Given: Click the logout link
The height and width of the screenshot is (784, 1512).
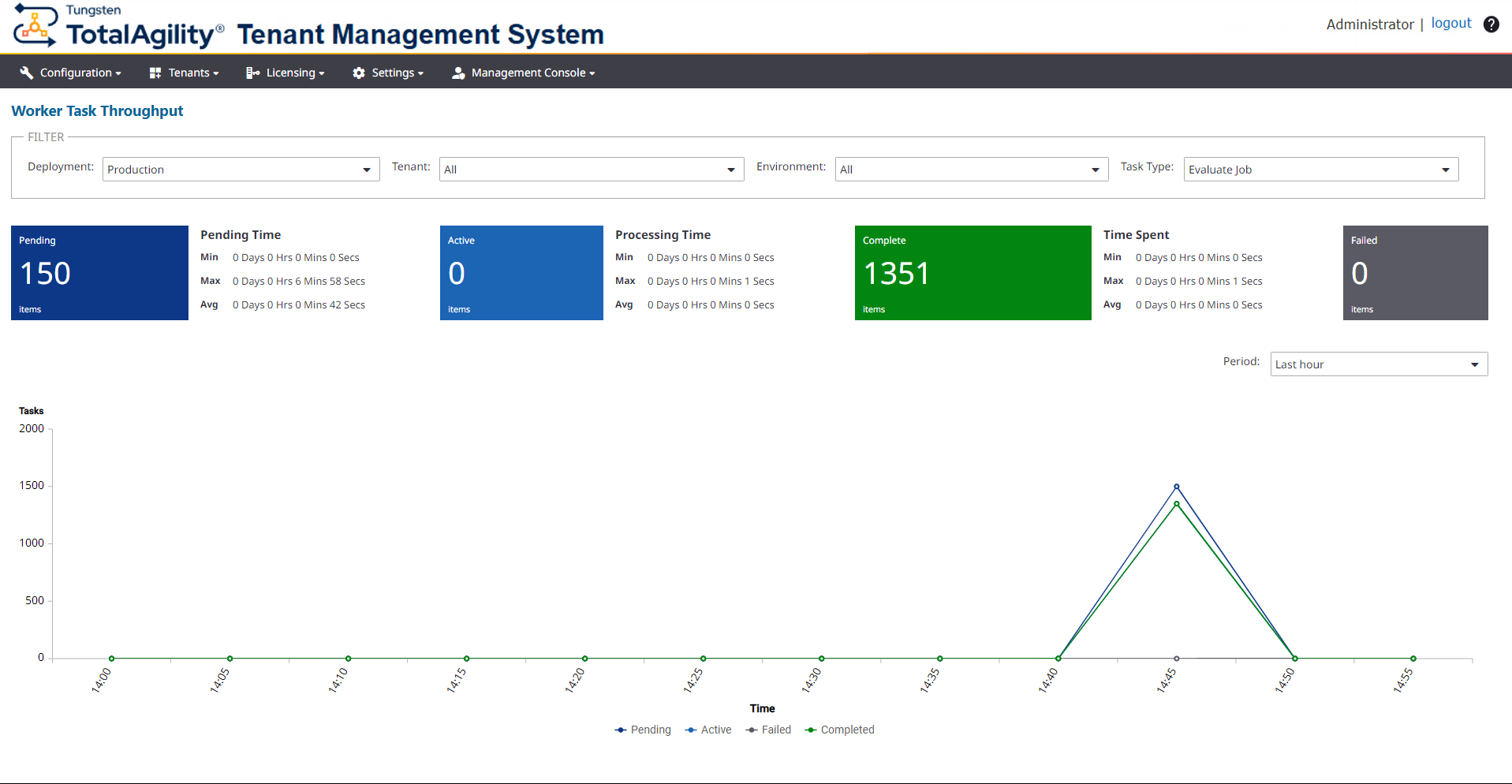Looking at the screenshot, I should pos(1450,23).
